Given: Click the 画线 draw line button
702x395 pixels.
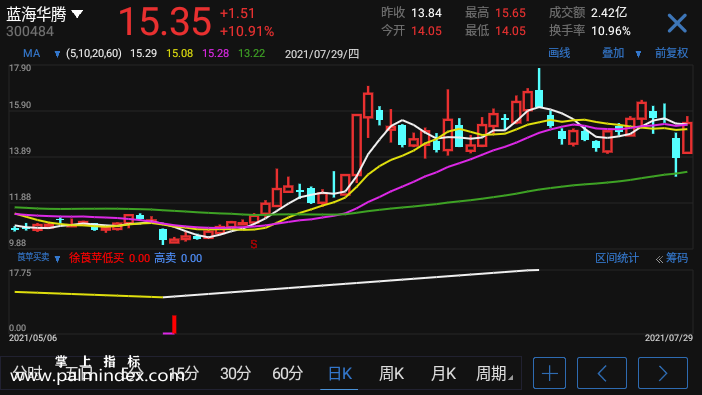Looking at the screenshot, I should click(x=559, y=53).
